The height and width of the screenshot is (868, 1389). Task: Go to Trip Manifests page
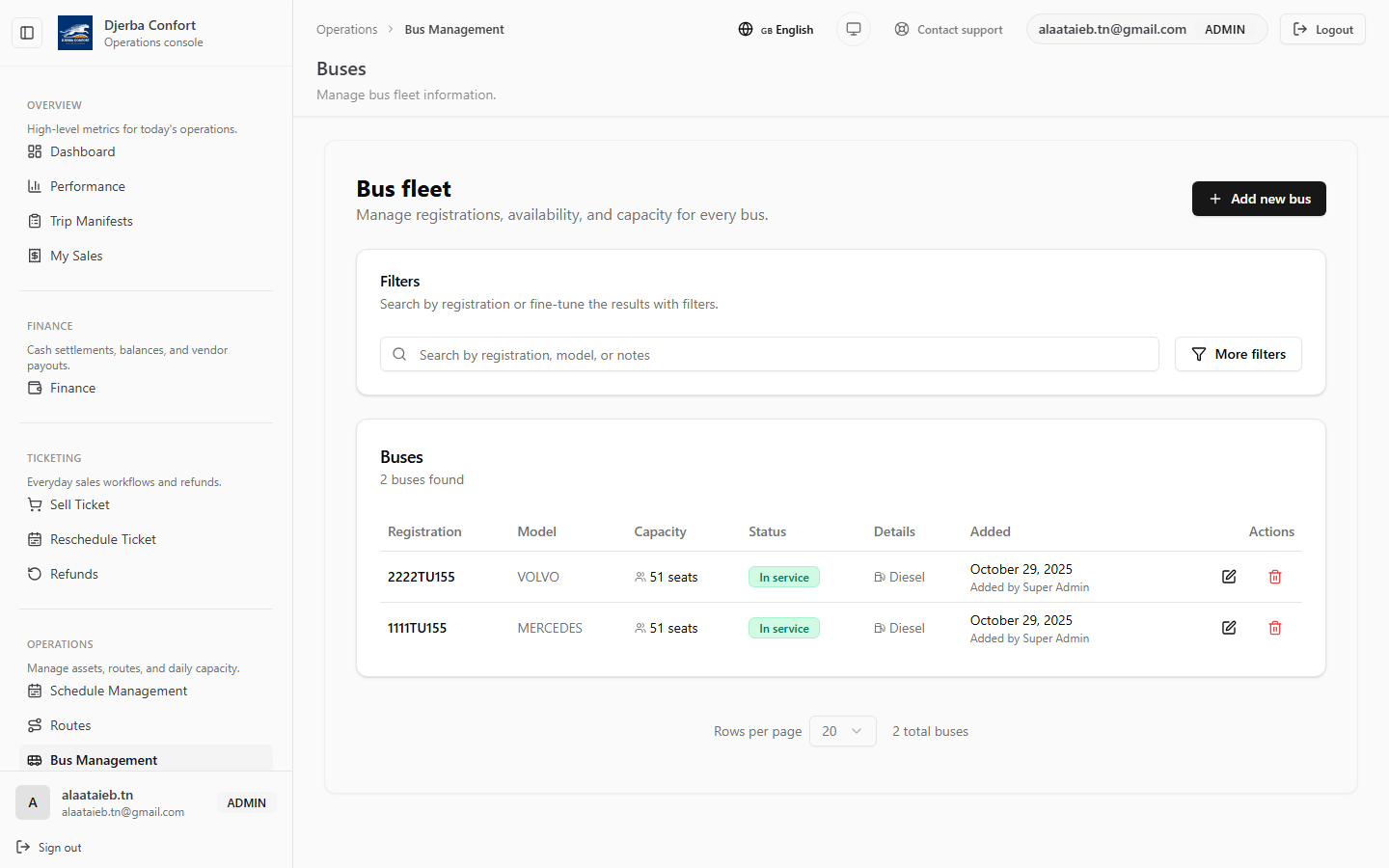click(x=91, y=221)
